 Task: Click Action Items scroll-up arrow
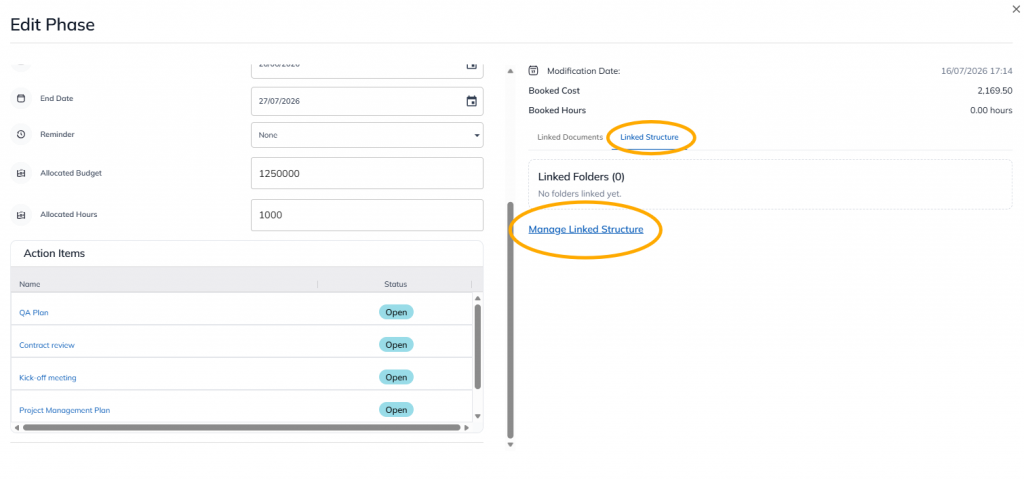(x=477, y=298)
